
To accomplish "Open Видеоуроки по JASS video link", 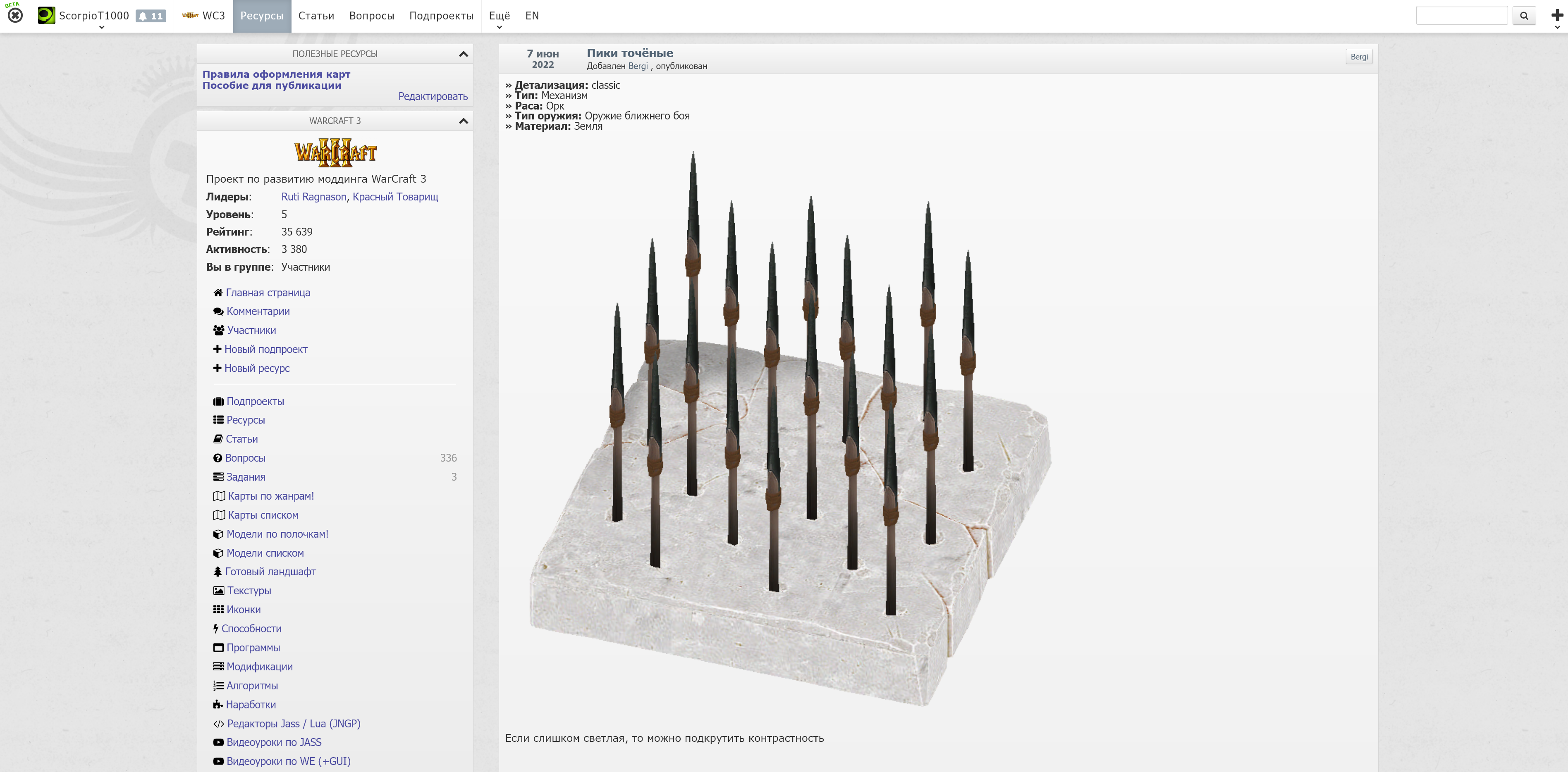I will 273,741.
